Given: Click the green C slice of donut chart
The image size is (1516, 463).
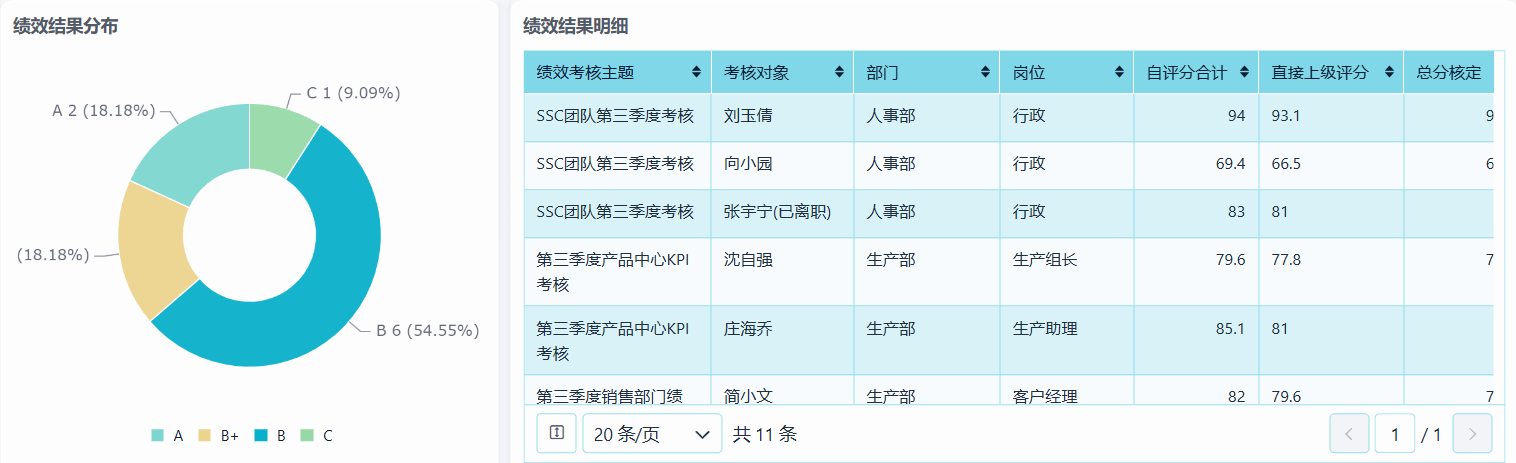Looking at the screenshot, I should pos(279,138).
